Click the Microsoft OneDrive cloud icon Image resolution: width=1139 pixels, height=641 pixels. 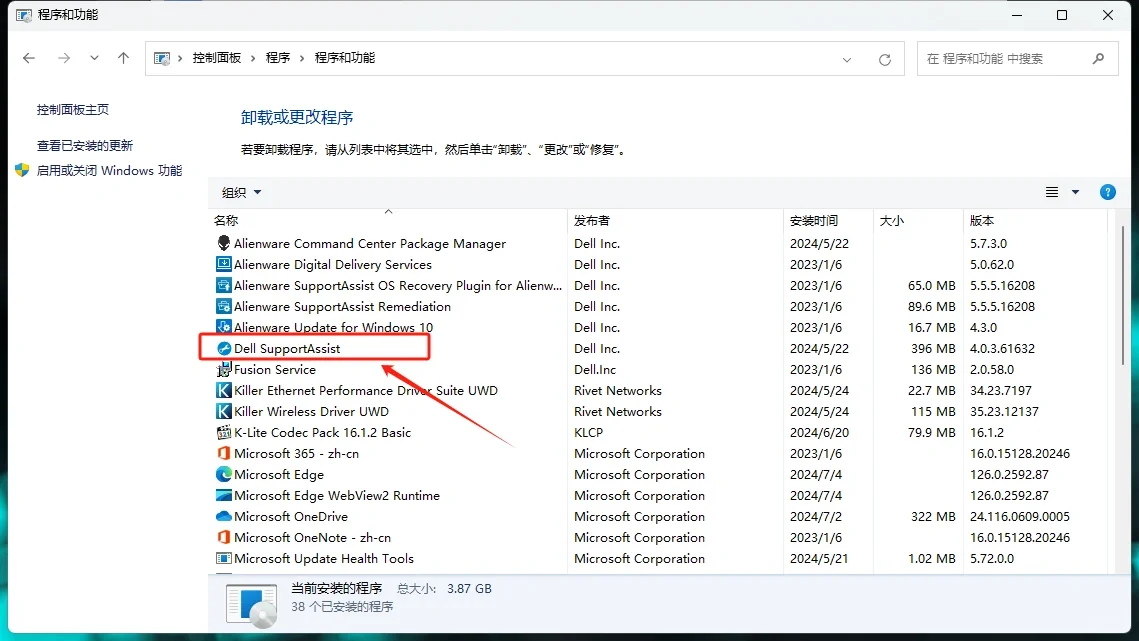[224, 517]
